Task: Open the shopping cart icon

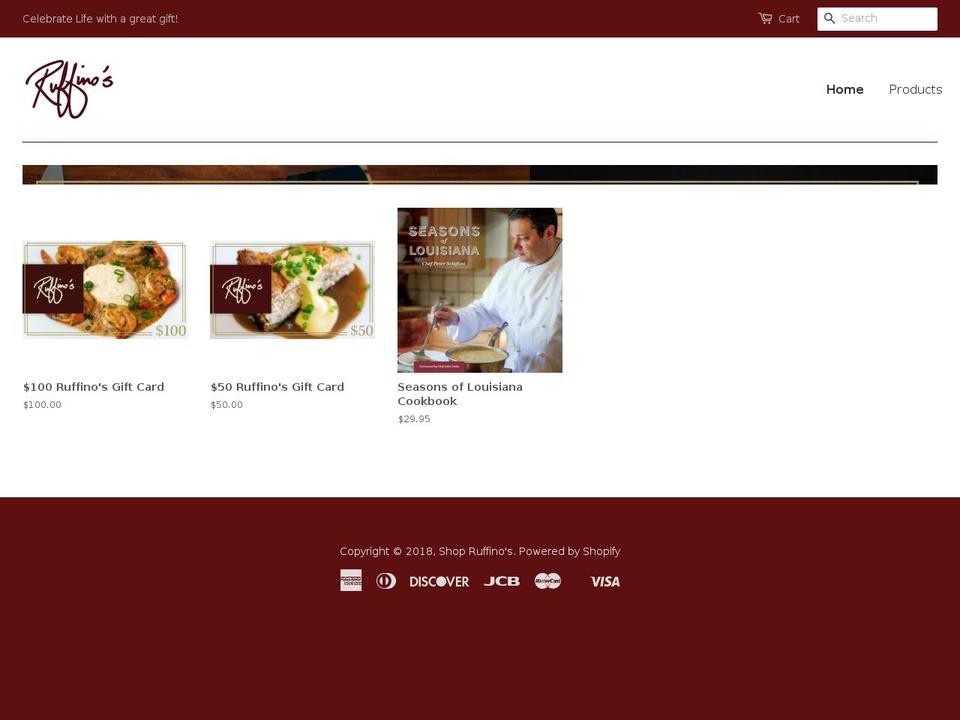Action: 765,18
